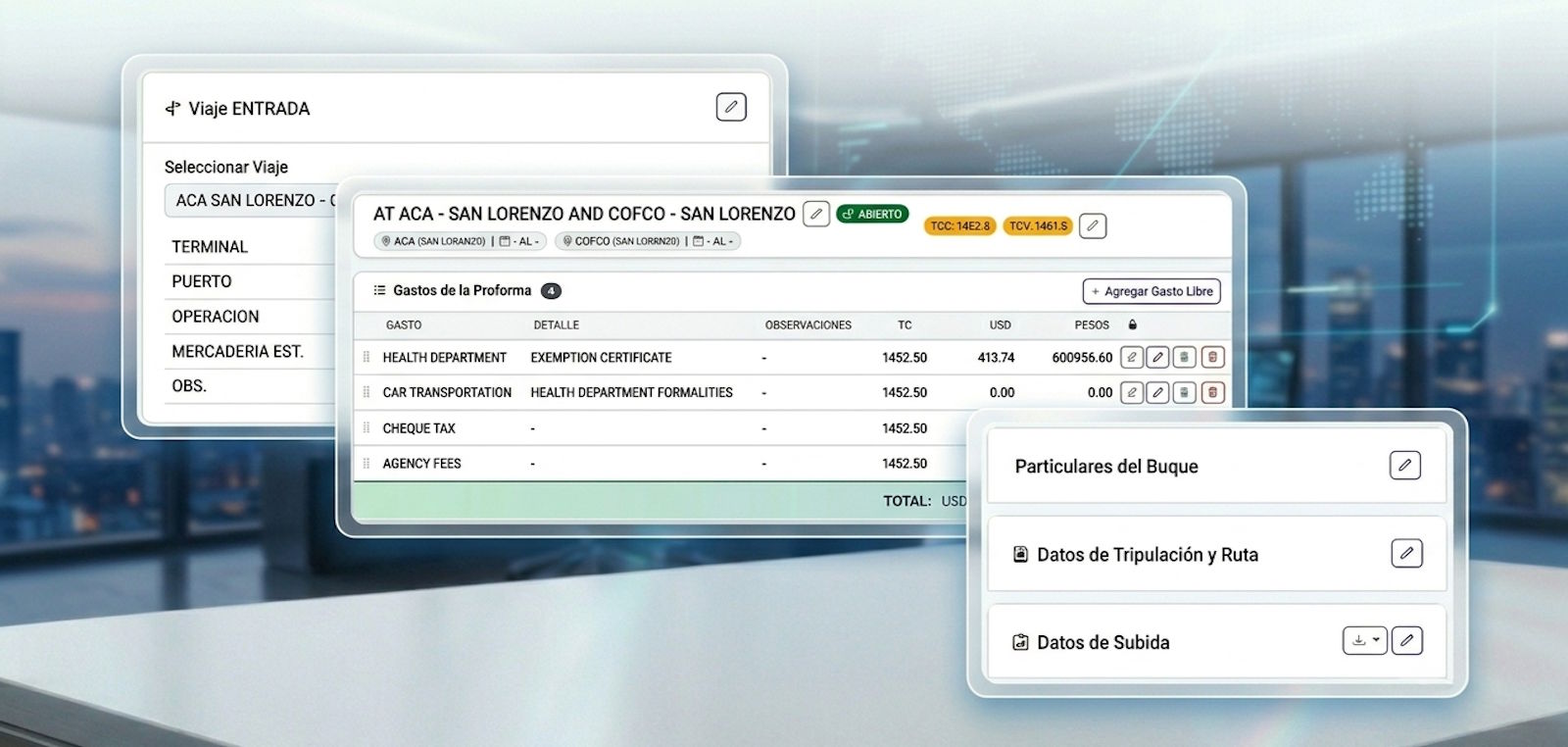Click gray document icon on CAR TRANSPORTATION row
Screen dimensions: 1568x747
(1185, 392)
